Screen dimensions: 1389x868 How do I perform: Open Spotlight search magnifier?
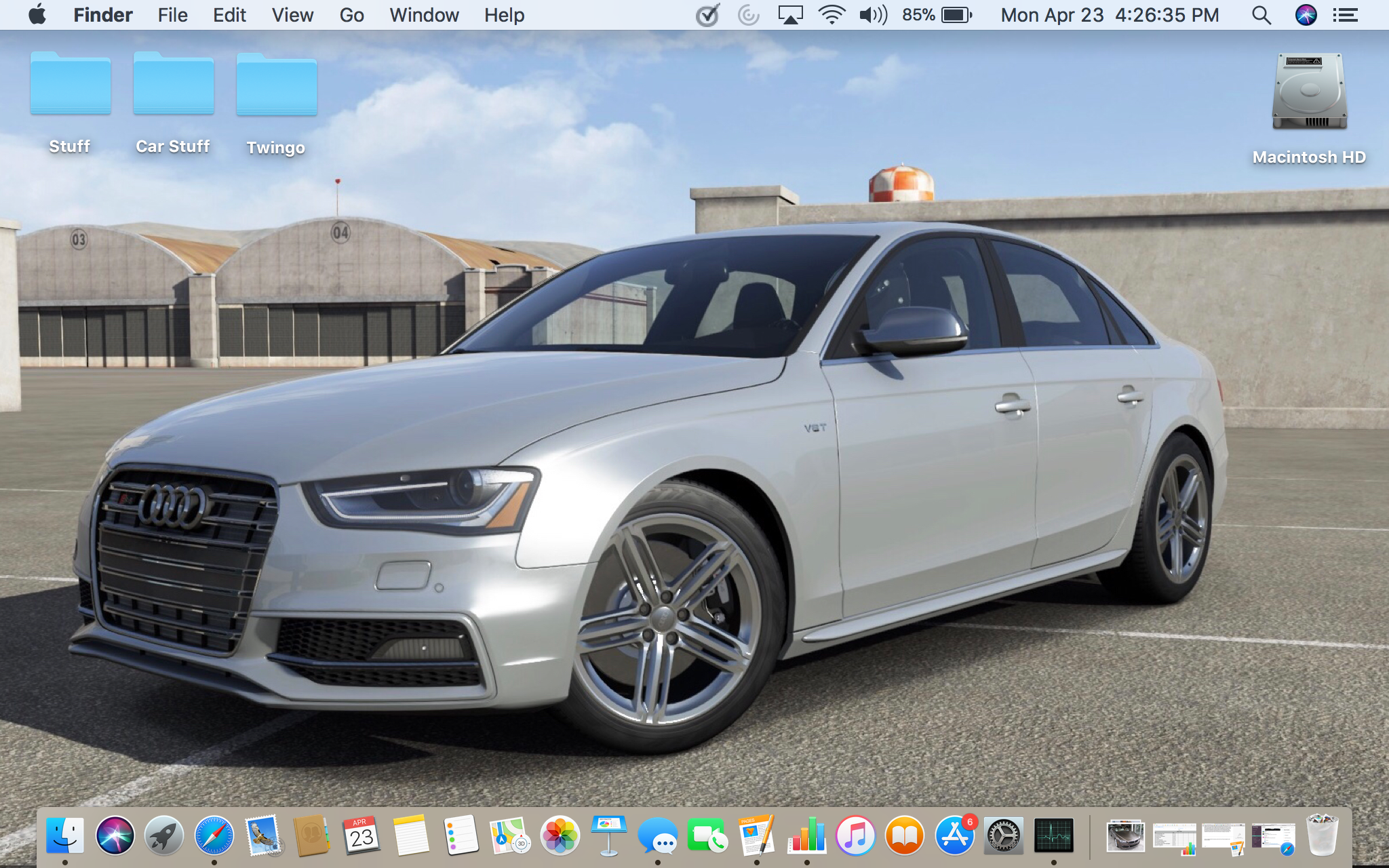click(x=1261, y=15)
